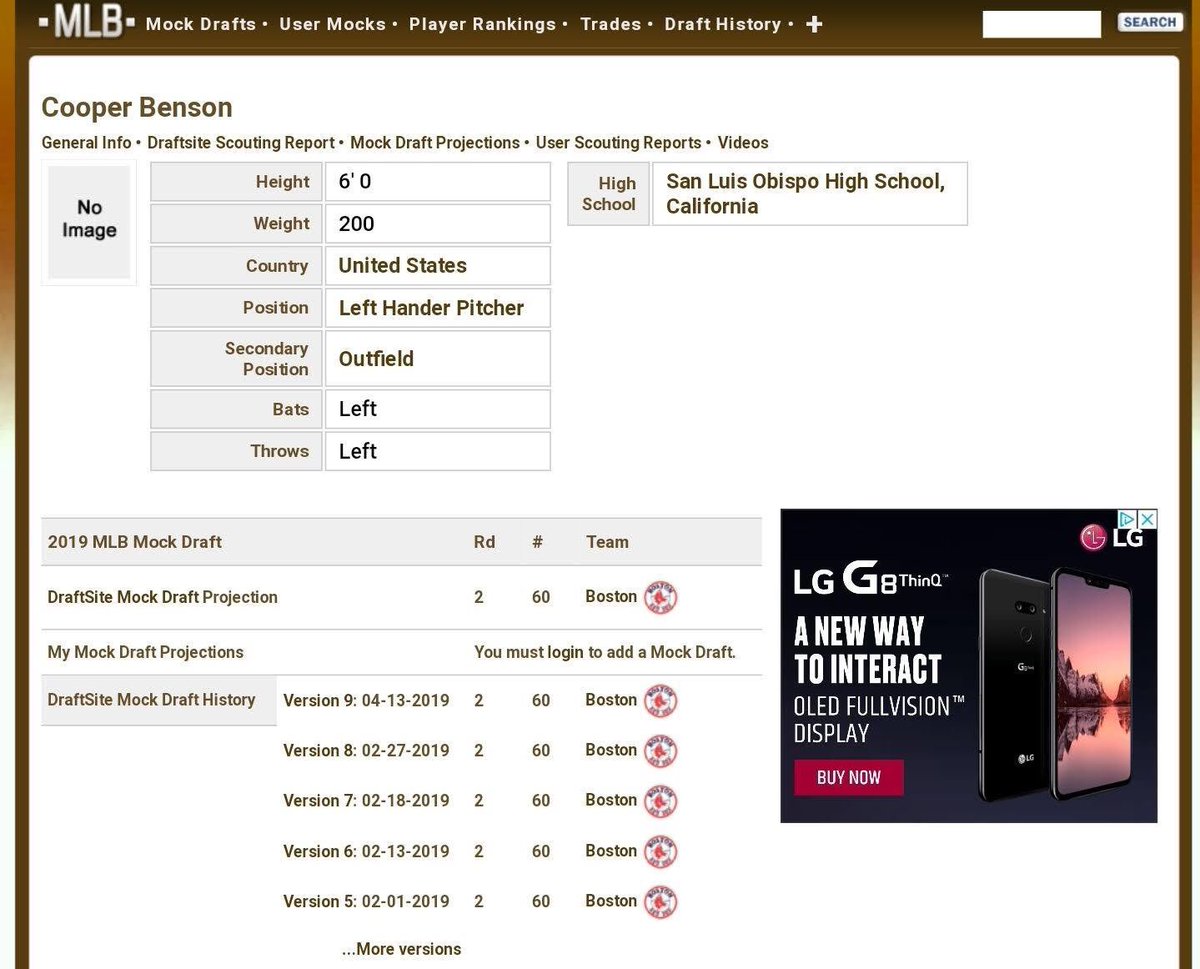This screenshot has width=1200, height=969.
Task: Click Boston link in Version 9 row
Action: 611,701
